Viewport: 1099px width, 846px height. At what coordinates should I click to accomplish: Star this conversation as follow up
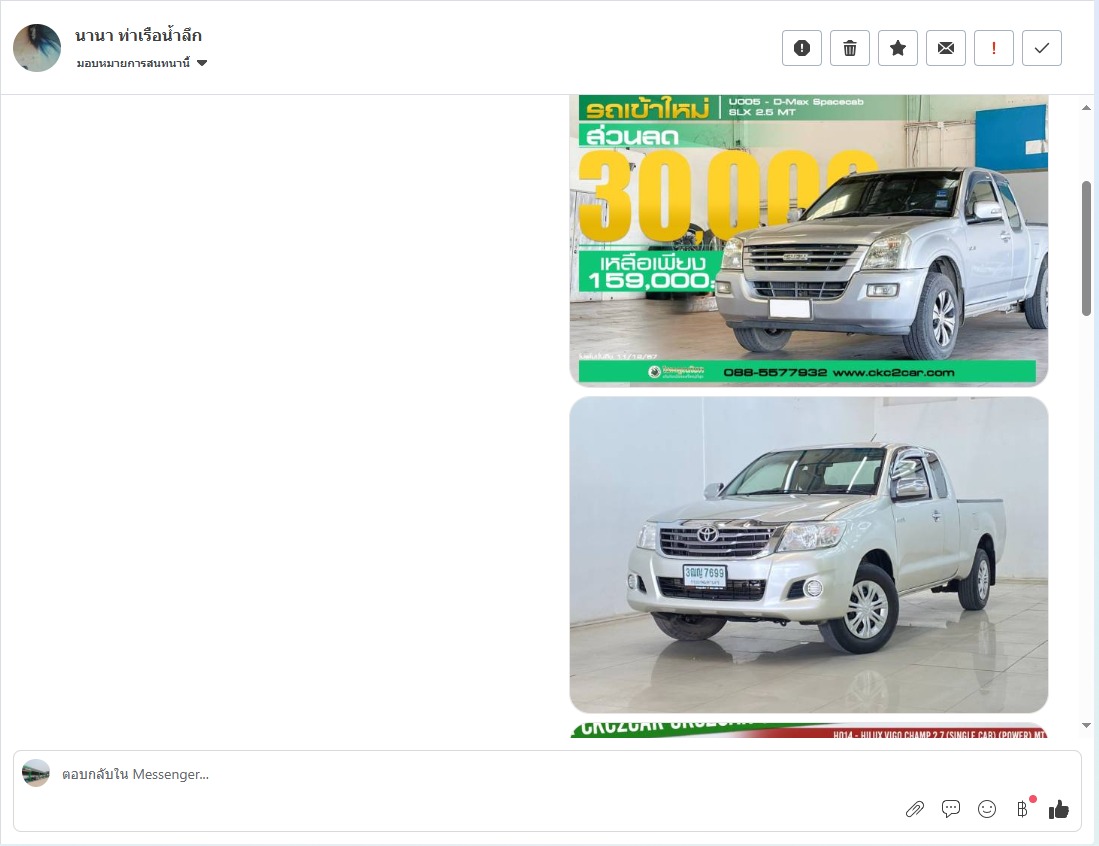click(x=898, y=48)
